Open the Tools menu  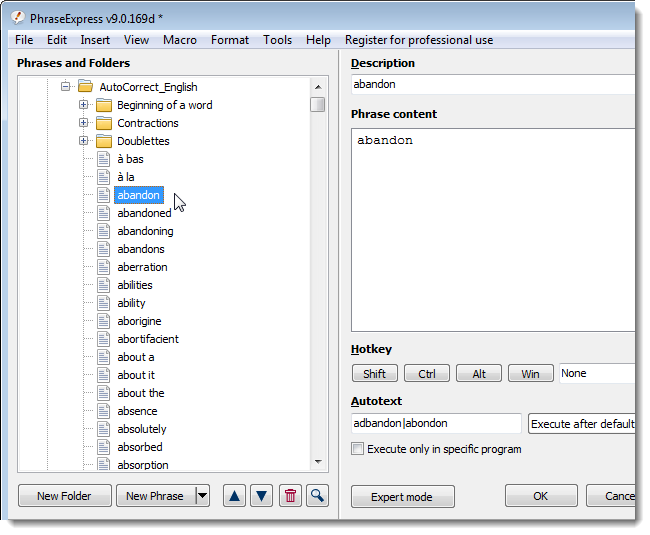(277, 40)
